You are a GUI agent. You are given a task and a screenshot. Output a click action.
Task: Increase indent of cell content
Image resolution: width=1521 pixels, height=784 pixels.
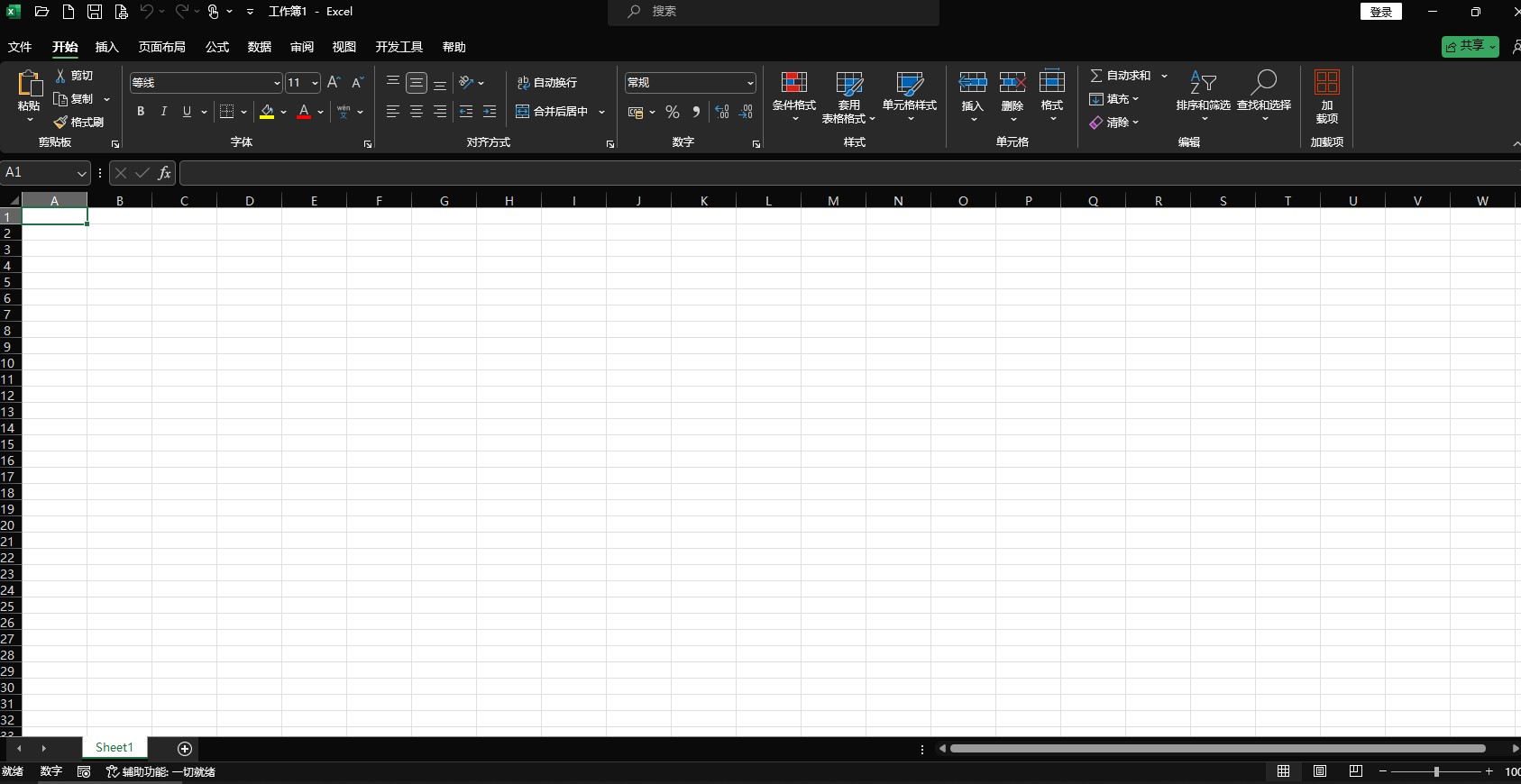click(x=490, y=112)
